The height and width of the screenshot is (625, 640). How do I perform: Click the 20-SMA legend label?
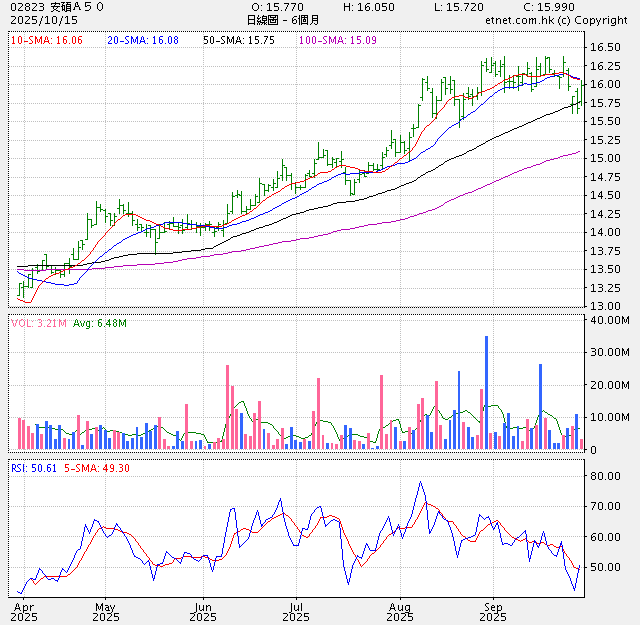coord(144,40)
